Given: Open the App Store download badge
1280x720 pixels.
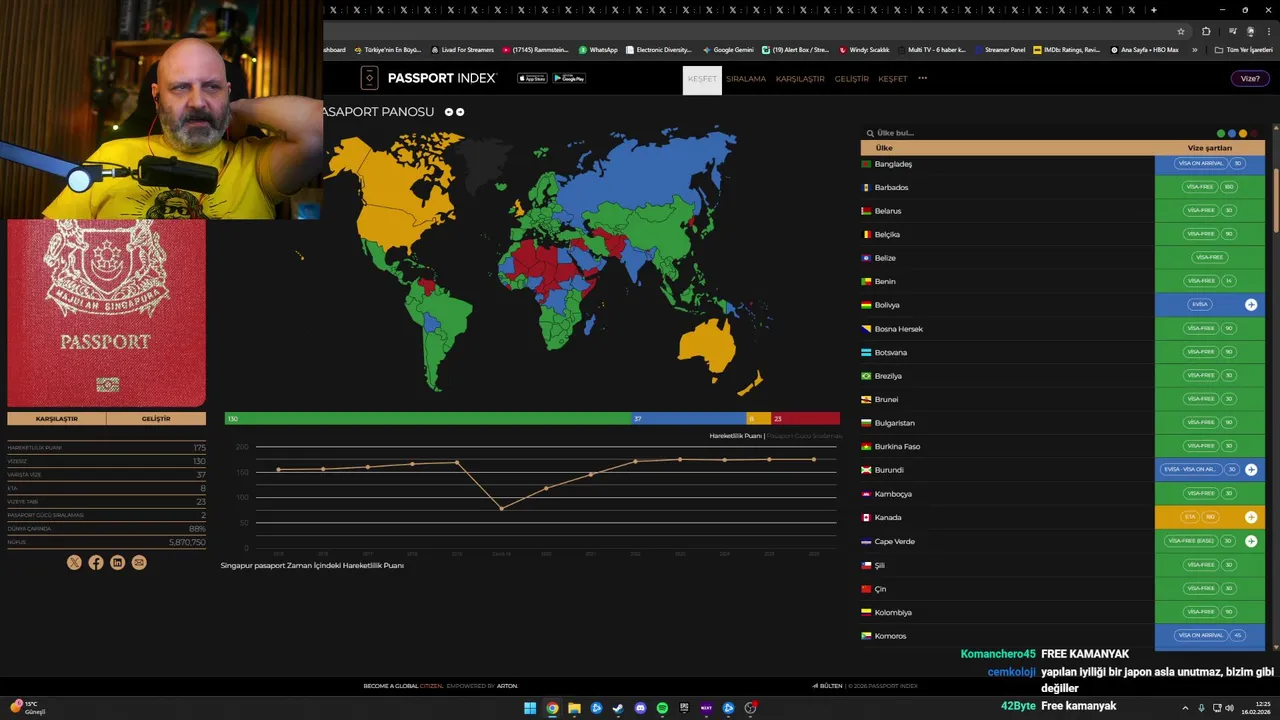Looking at the screenshot, I should (x=532, y=78).
